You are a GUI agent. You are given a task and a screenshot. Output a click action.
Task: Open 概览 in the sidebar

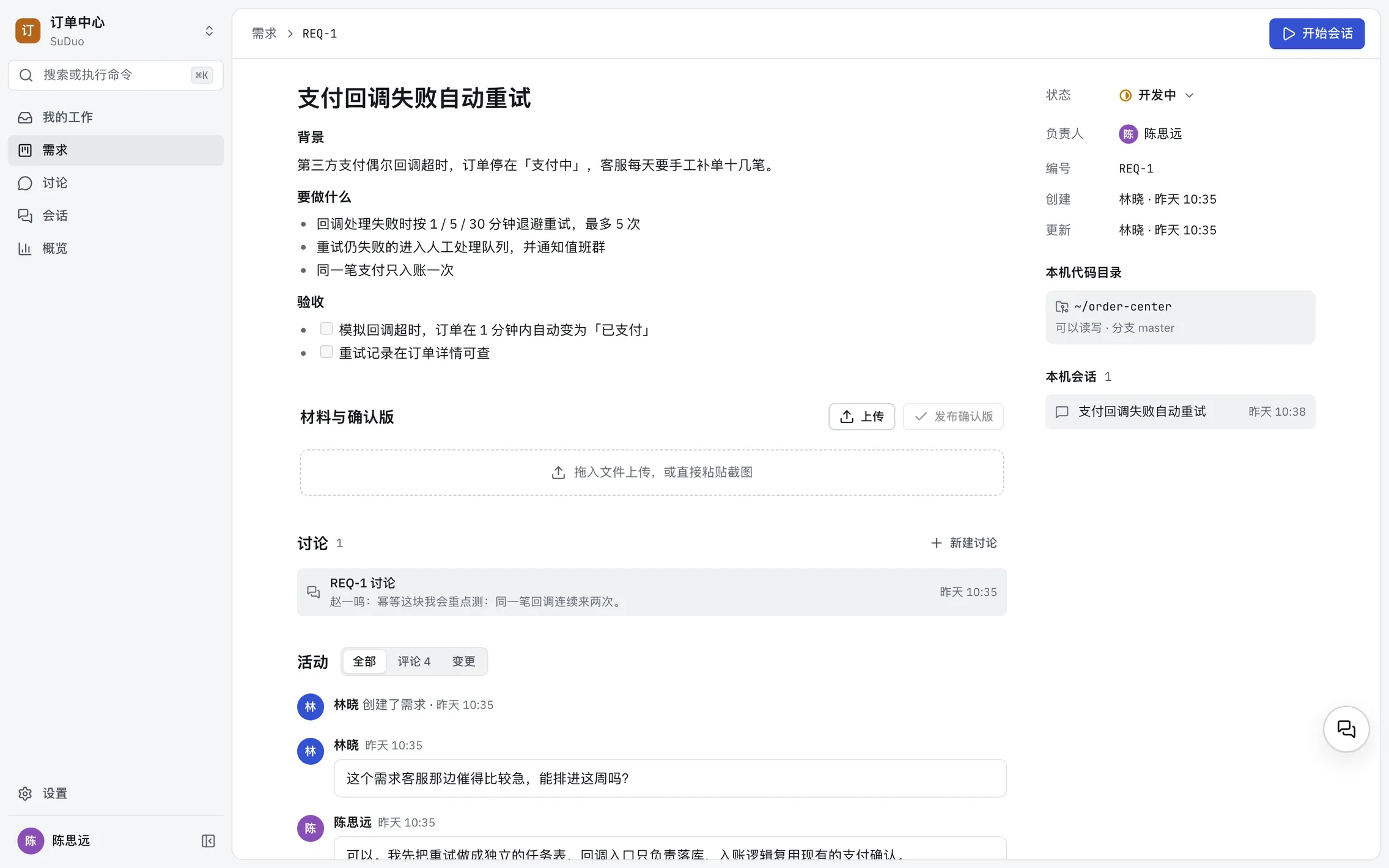(116, 249)
